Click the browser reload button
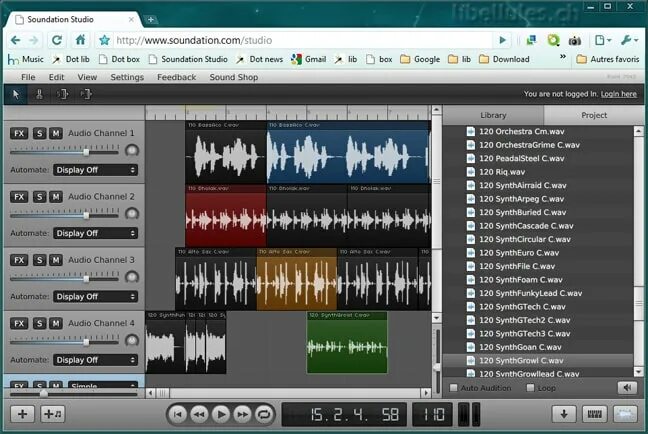Viewport: 648px width, 434px height. point(57,40)
